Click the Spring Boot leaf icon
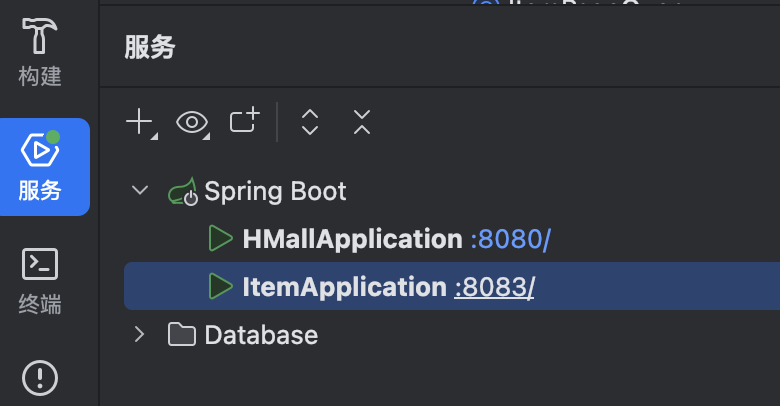 coord(183,192)
